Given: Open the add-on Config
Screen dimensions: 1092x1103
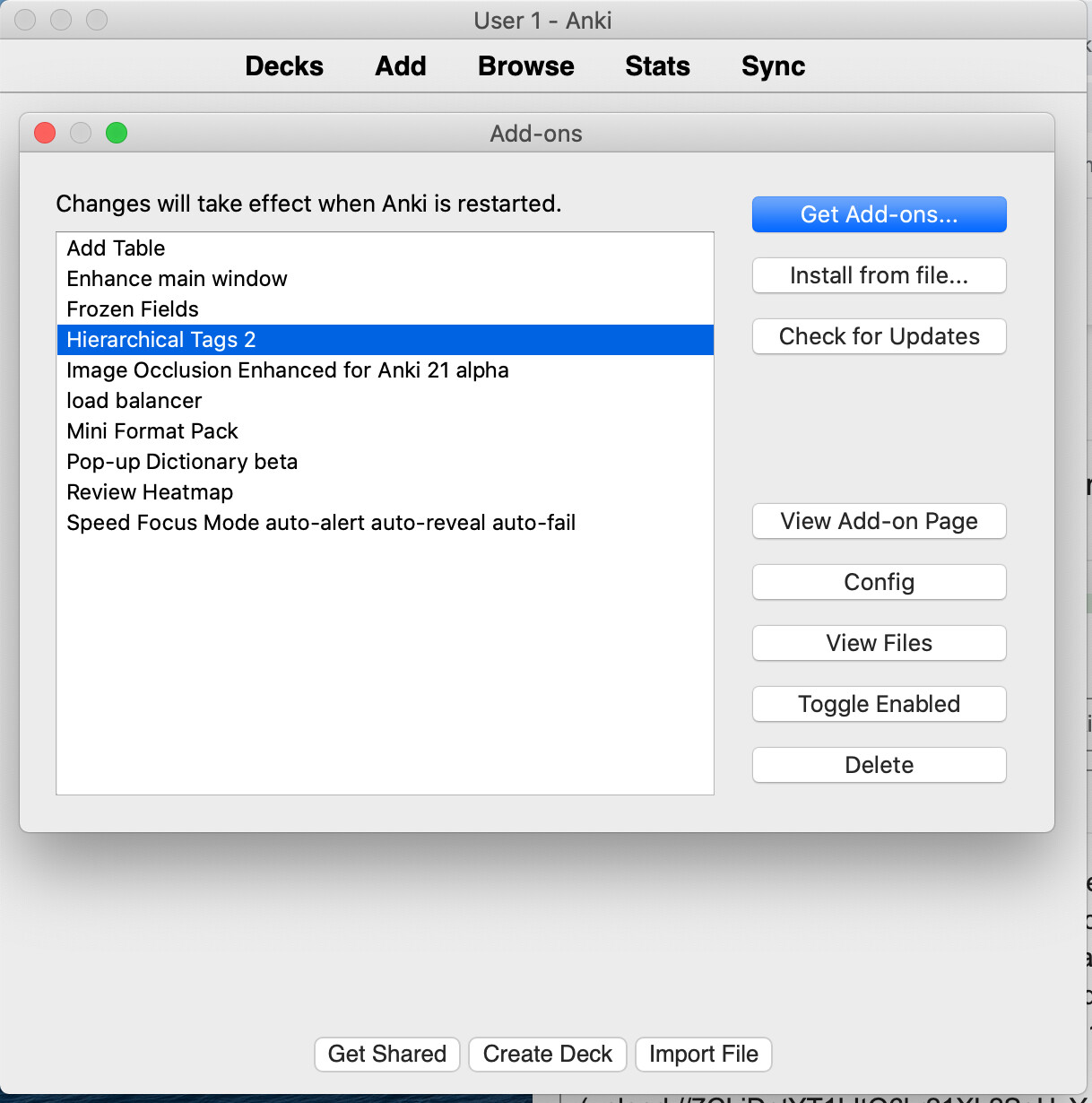Looking at the screenshot, I should click(x=880, y=582).
